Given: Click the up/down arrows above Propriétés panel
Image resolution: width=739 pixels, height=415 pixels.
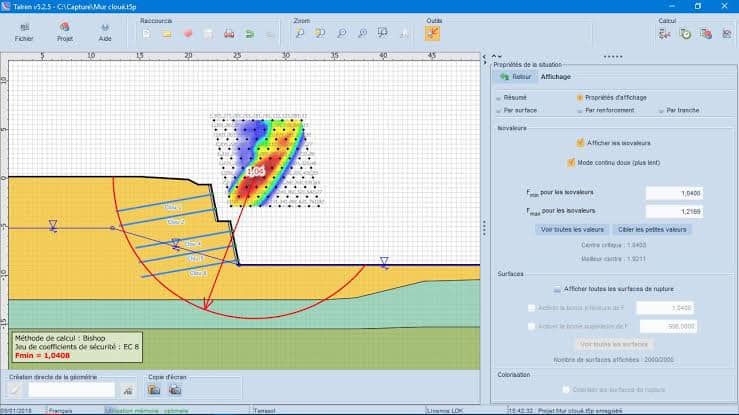Looking at the screenshot, I should tap(497, 57).
